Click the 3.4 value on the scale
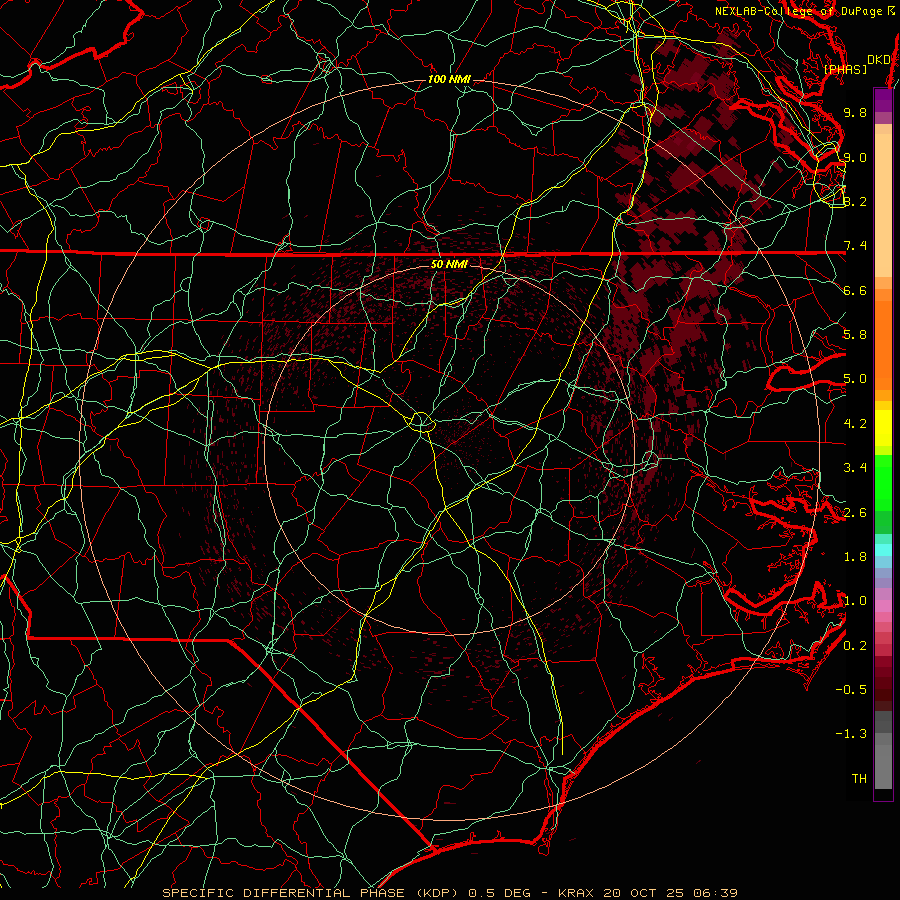 coord(855,468)
